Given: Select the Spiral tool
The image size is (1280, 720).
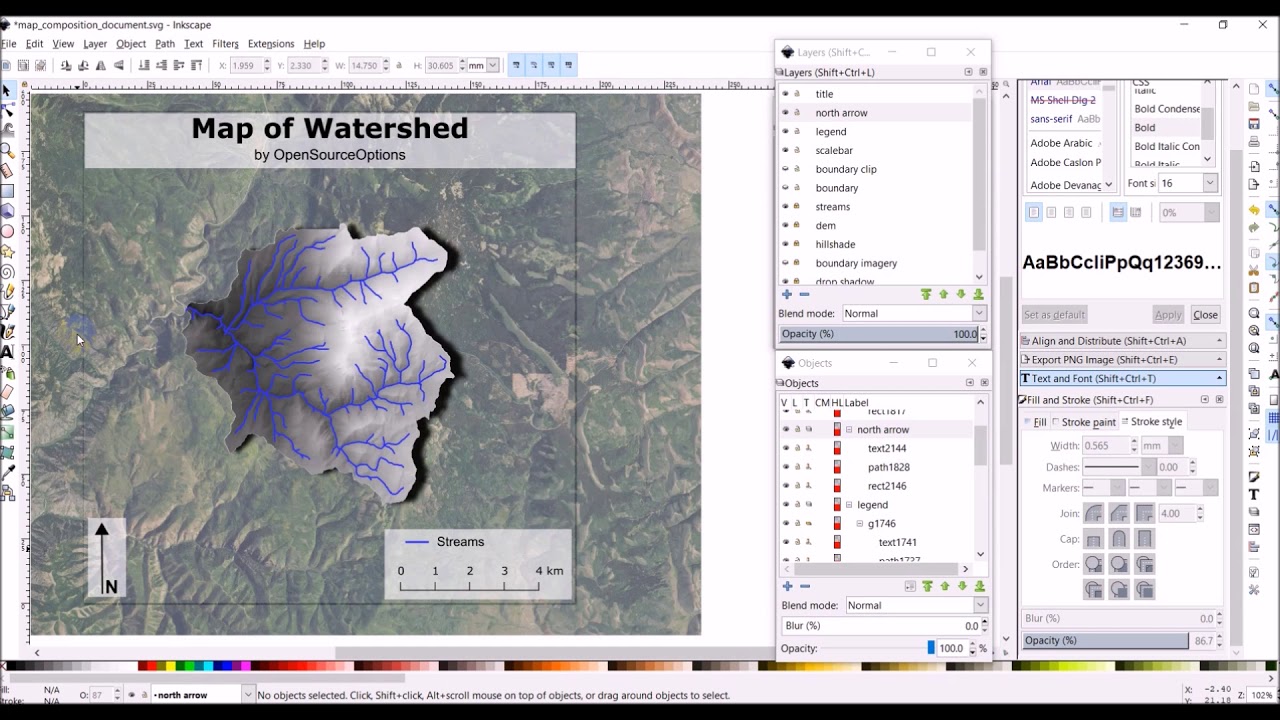Looking at the screenshot, I should (7, 272).
